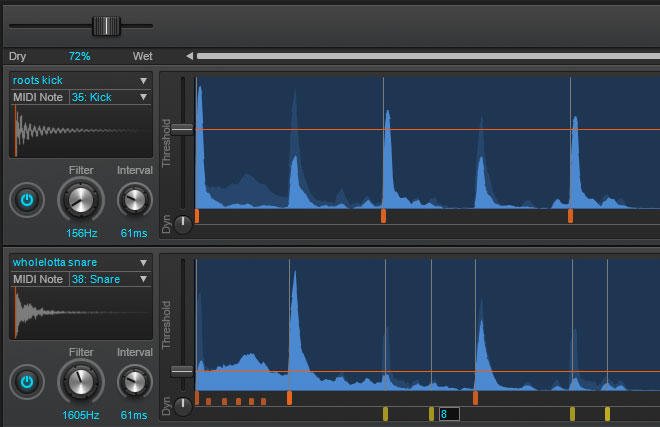Click the 72% dry/wet value
Viewport: 660px width, 427px height.
[x=80, y=56]
